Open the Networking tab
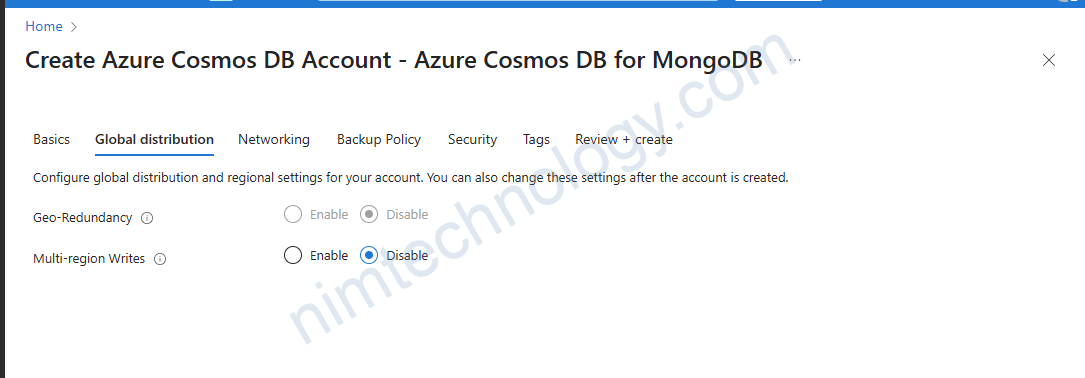The width and height of the screenshot is (1085, 378). coord(274,139)
